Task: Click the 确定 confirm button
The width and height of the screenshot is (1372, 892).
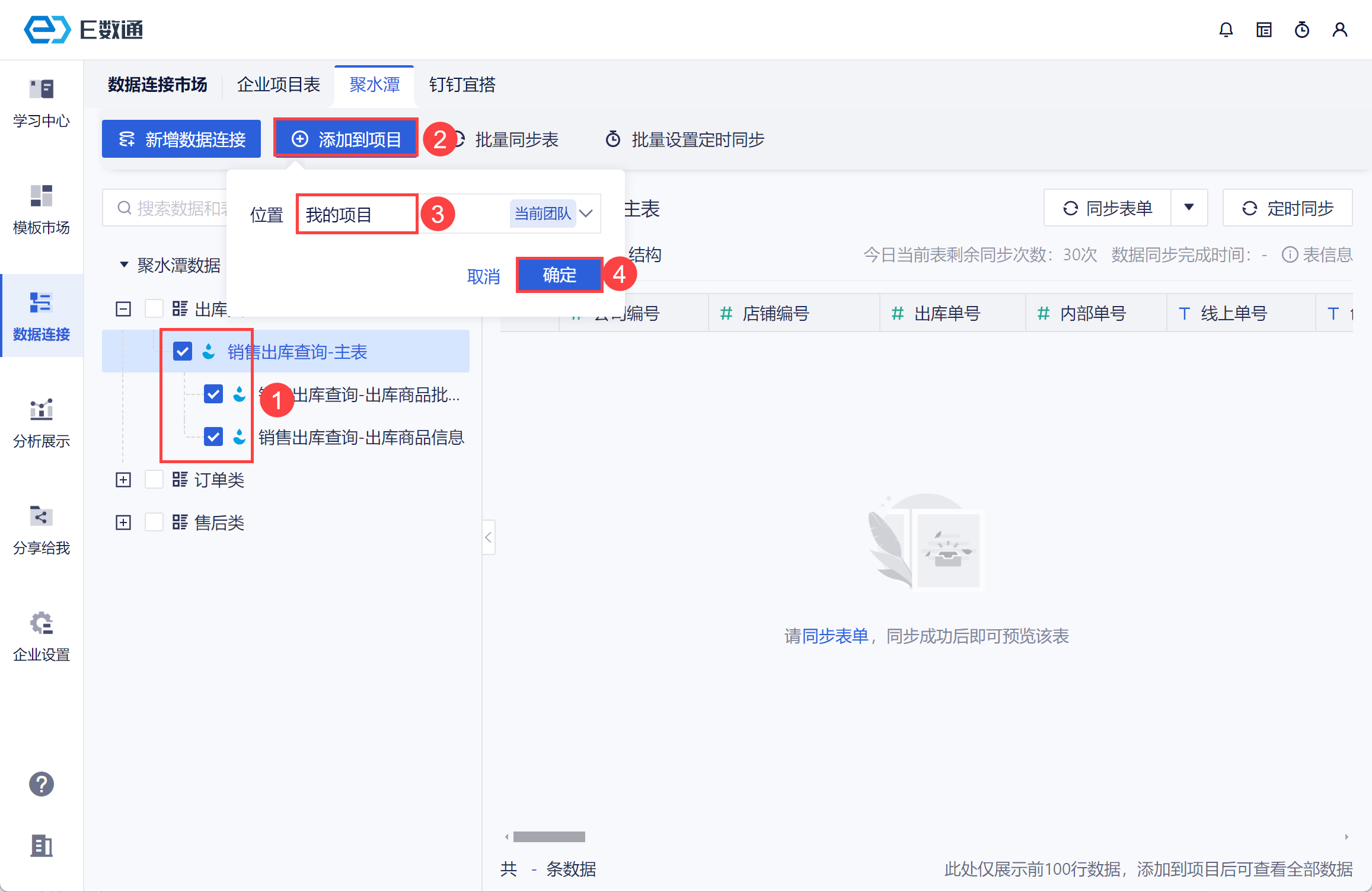Action: [x=559, y=275]
